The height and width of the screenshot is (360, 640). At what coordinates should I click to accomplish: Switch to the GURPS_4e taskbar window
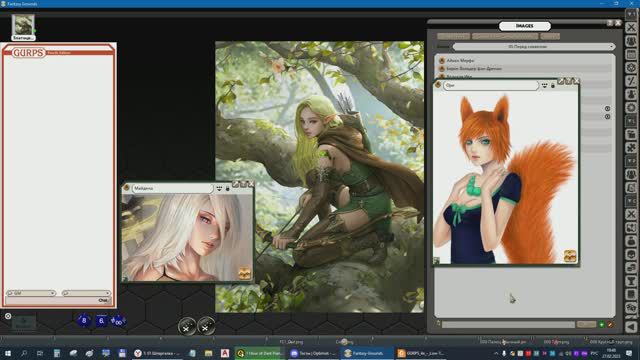[x=422, y=353]
